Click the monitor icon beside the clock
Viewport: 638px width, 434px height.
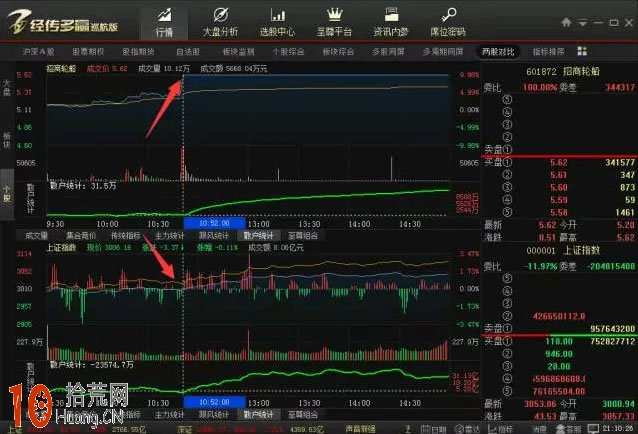pos(593,428)
